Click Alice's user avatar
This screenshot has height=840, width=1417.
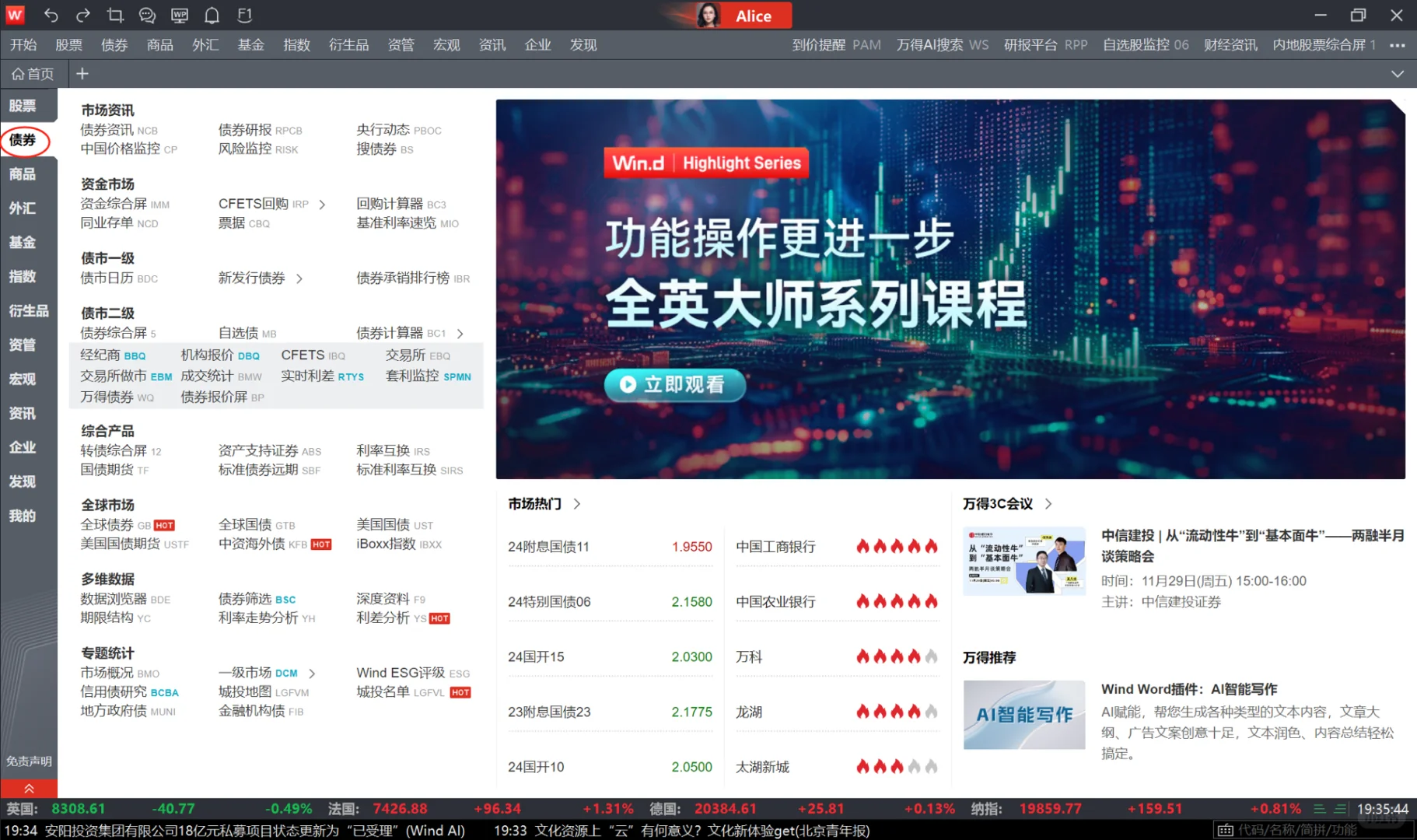tap(708, 15)
